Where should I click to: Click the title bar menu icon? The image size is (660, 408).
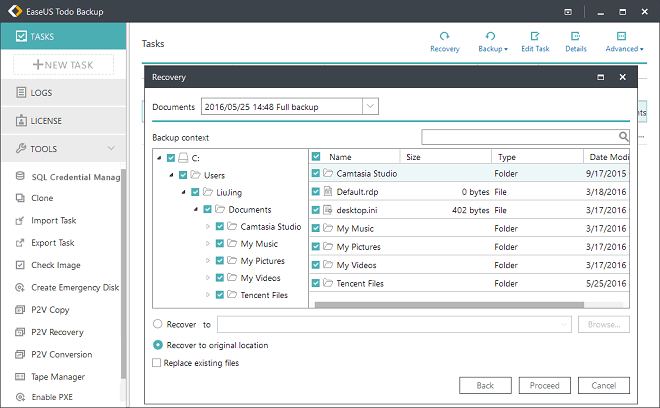pyautogui.click(x=568, y=12)
